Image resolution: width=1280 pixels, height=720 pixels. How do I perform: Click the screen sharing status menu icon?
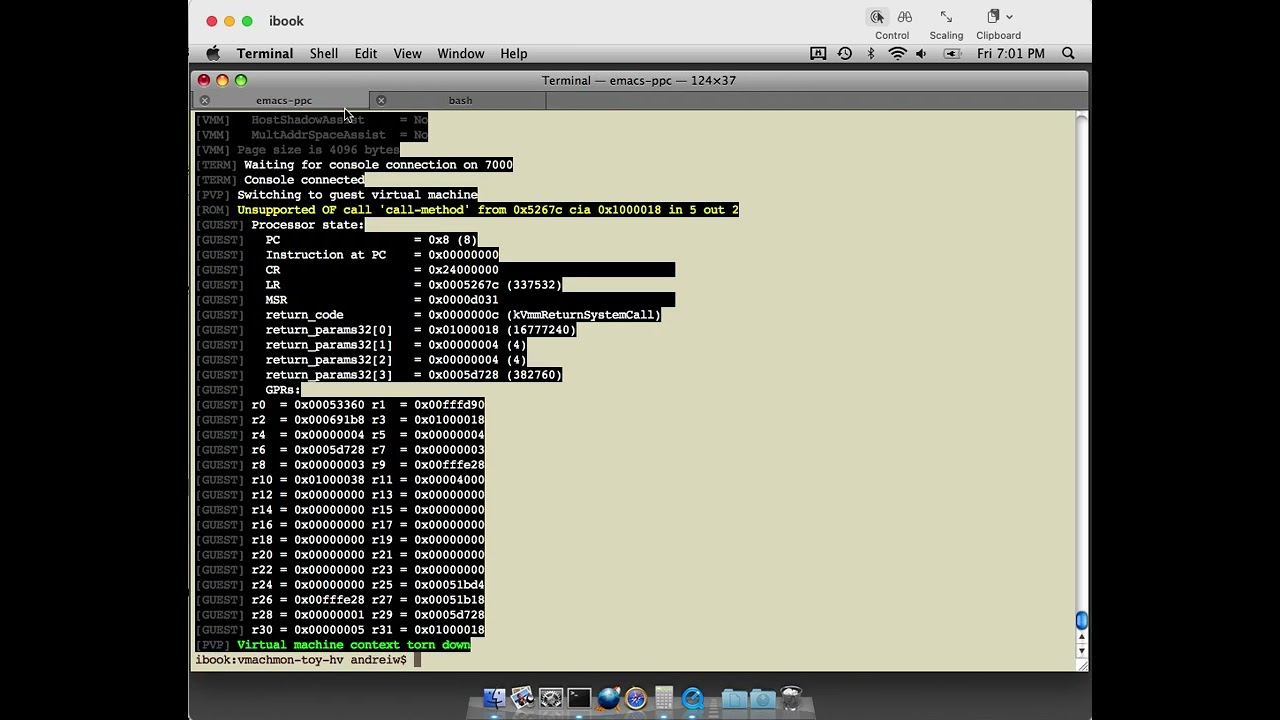pos(818,54)
